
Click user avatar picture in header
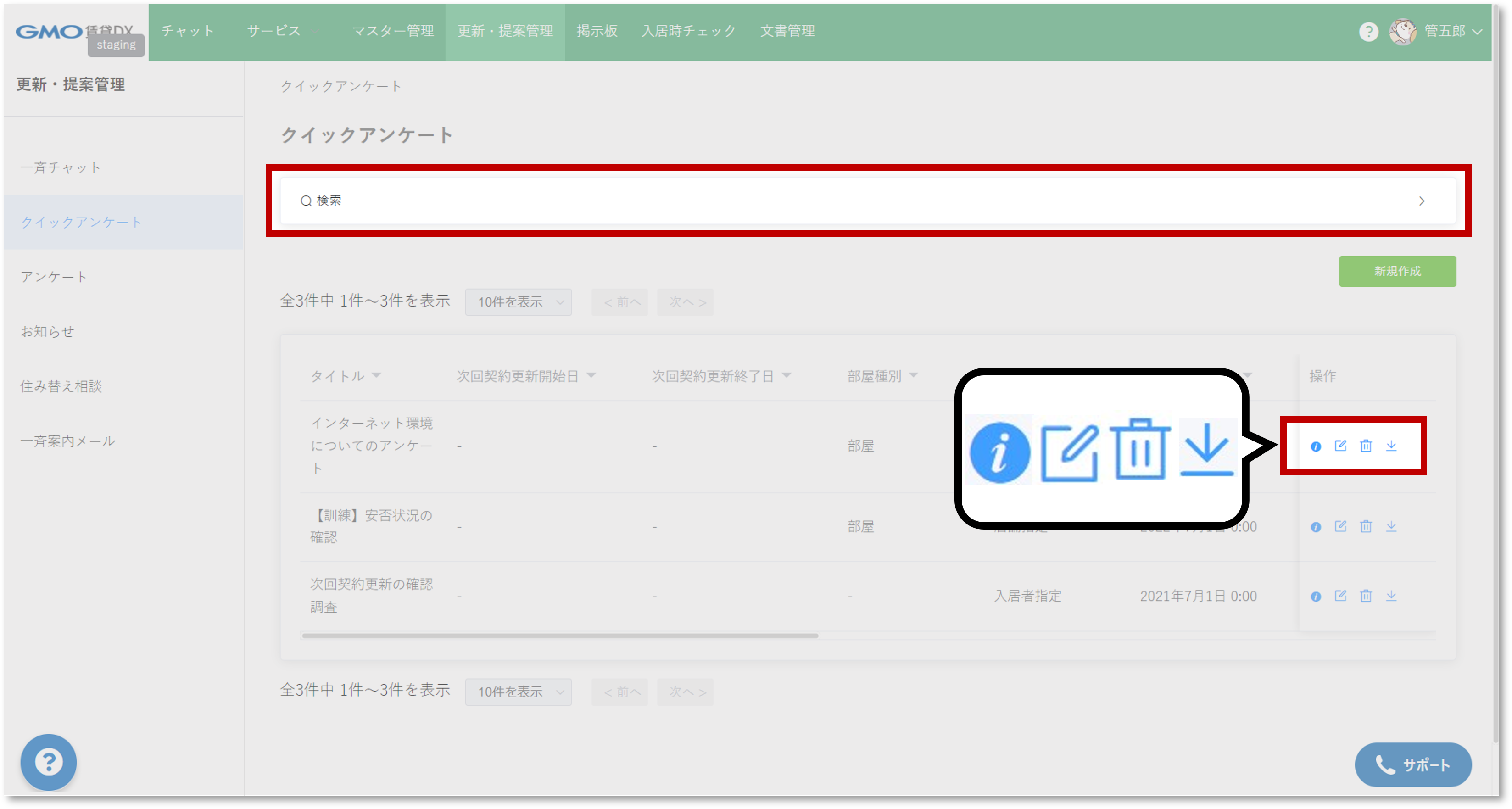[x=1402, y=32]
